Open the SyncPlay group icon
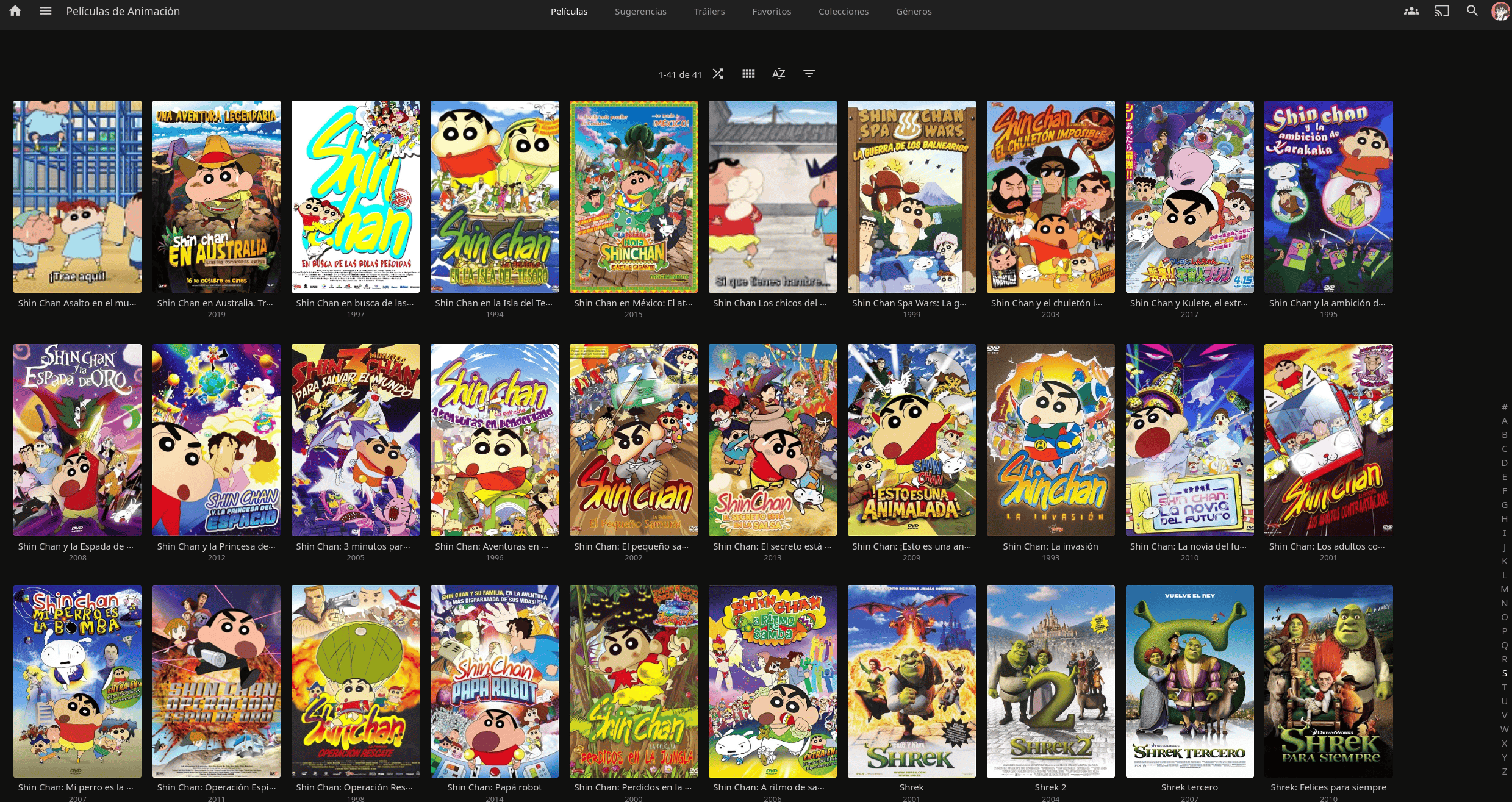This screenshot has height=802, width=1512. (1411, 11)
